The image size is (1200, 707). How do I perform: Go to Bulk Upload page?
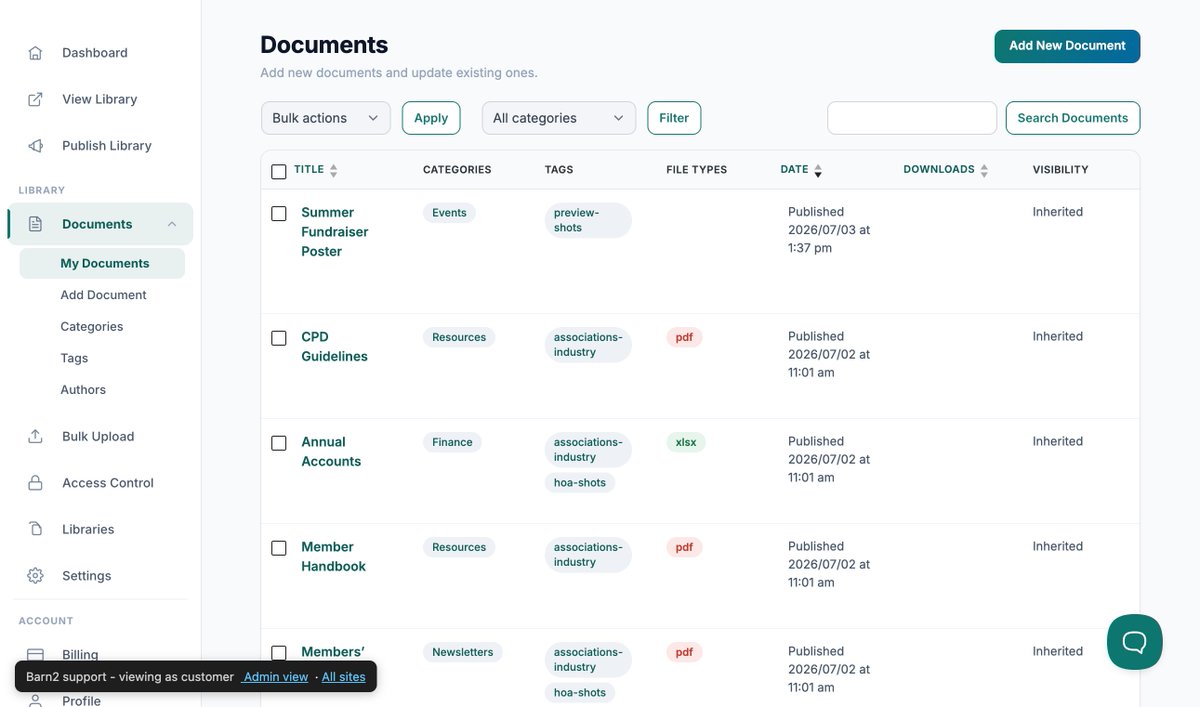coord(100,437)
